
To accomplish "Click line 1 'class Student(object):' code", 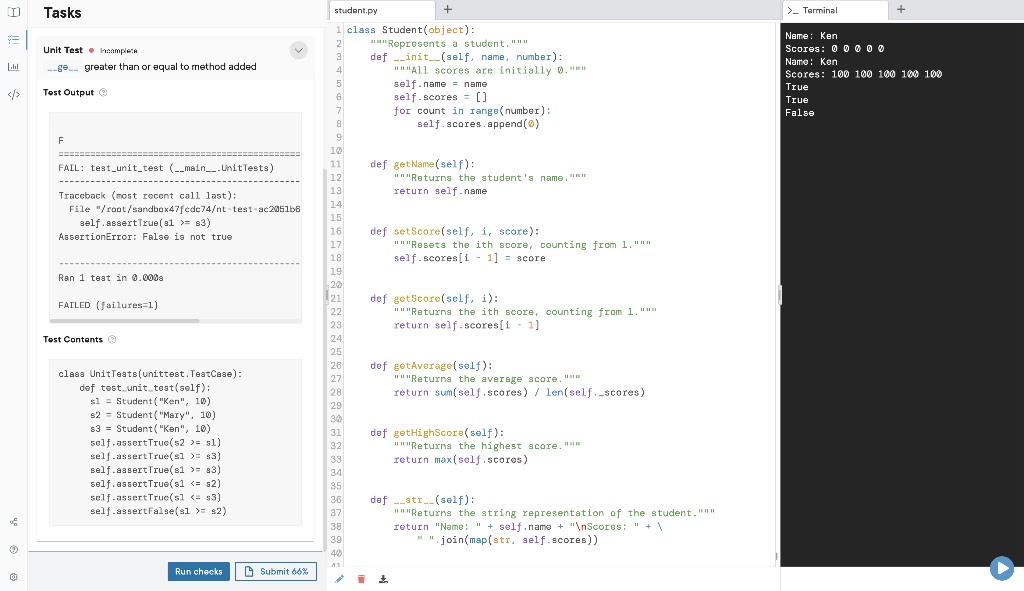I will click(x=411, y=30).
